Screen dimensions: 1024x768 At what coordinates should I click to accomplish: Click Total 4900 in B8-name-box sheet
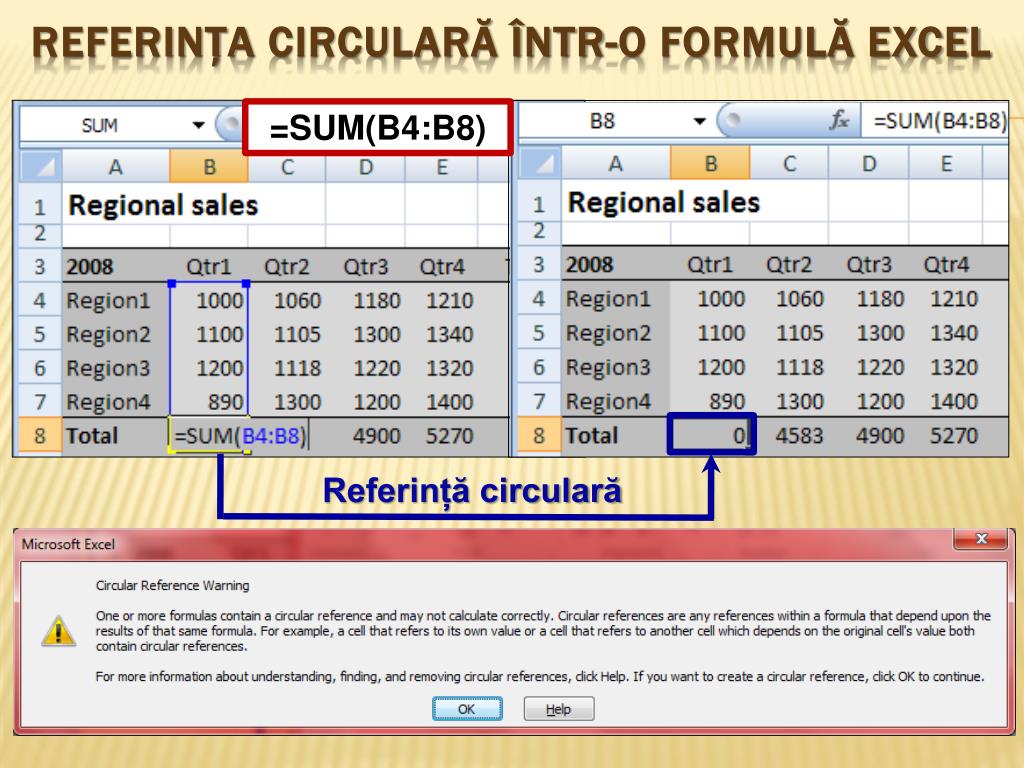[880, 435]
